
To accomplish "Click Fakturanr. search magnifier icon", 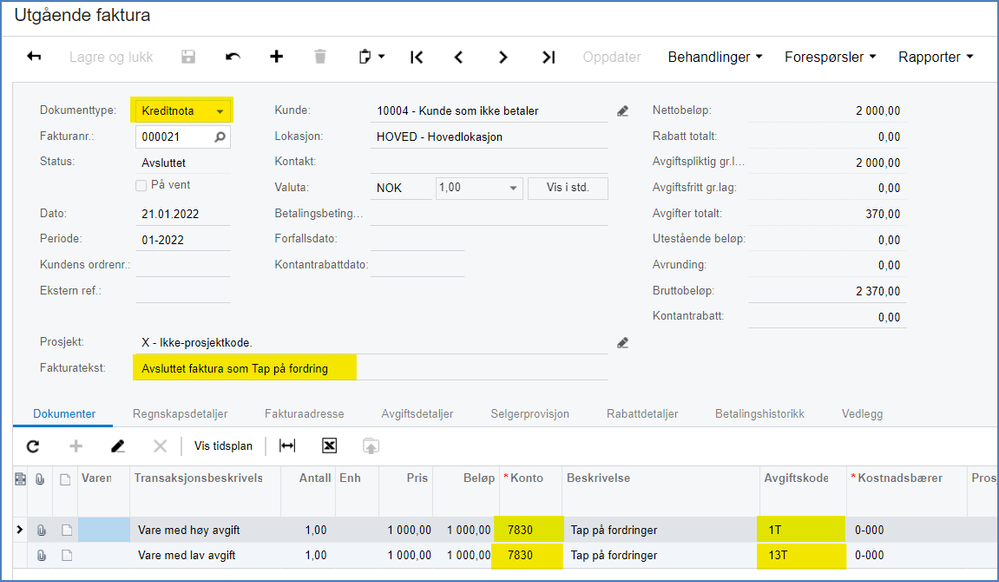I will click(220, 137).
